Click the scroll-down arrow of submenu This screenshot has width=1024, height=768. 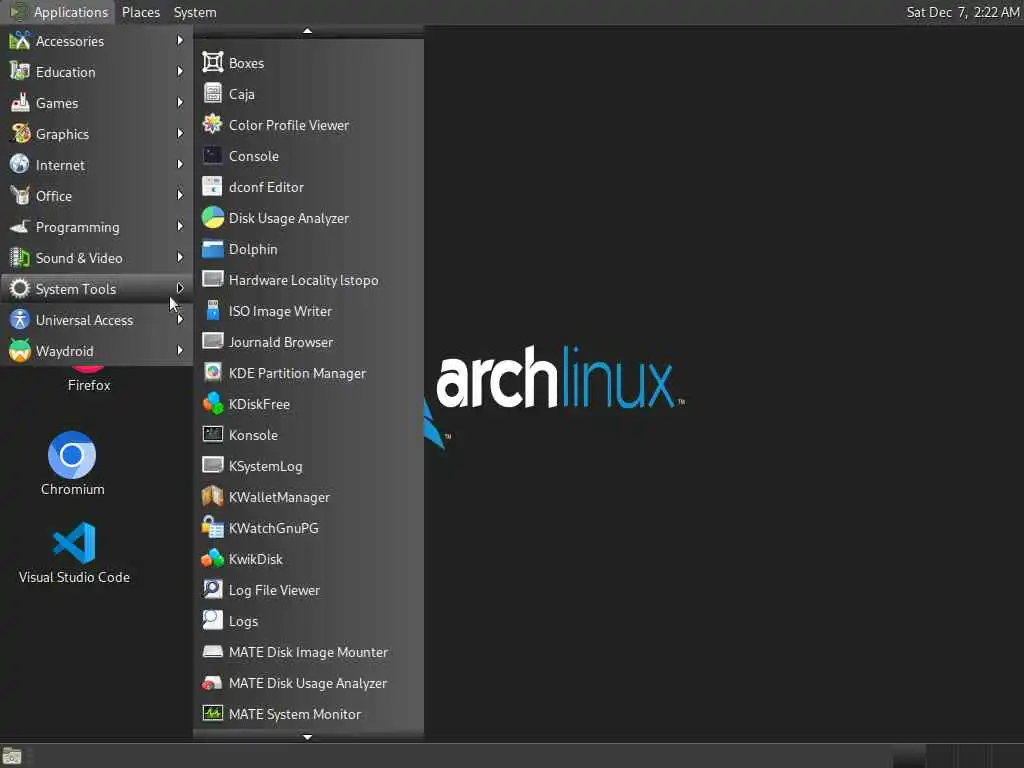point(308,737)
